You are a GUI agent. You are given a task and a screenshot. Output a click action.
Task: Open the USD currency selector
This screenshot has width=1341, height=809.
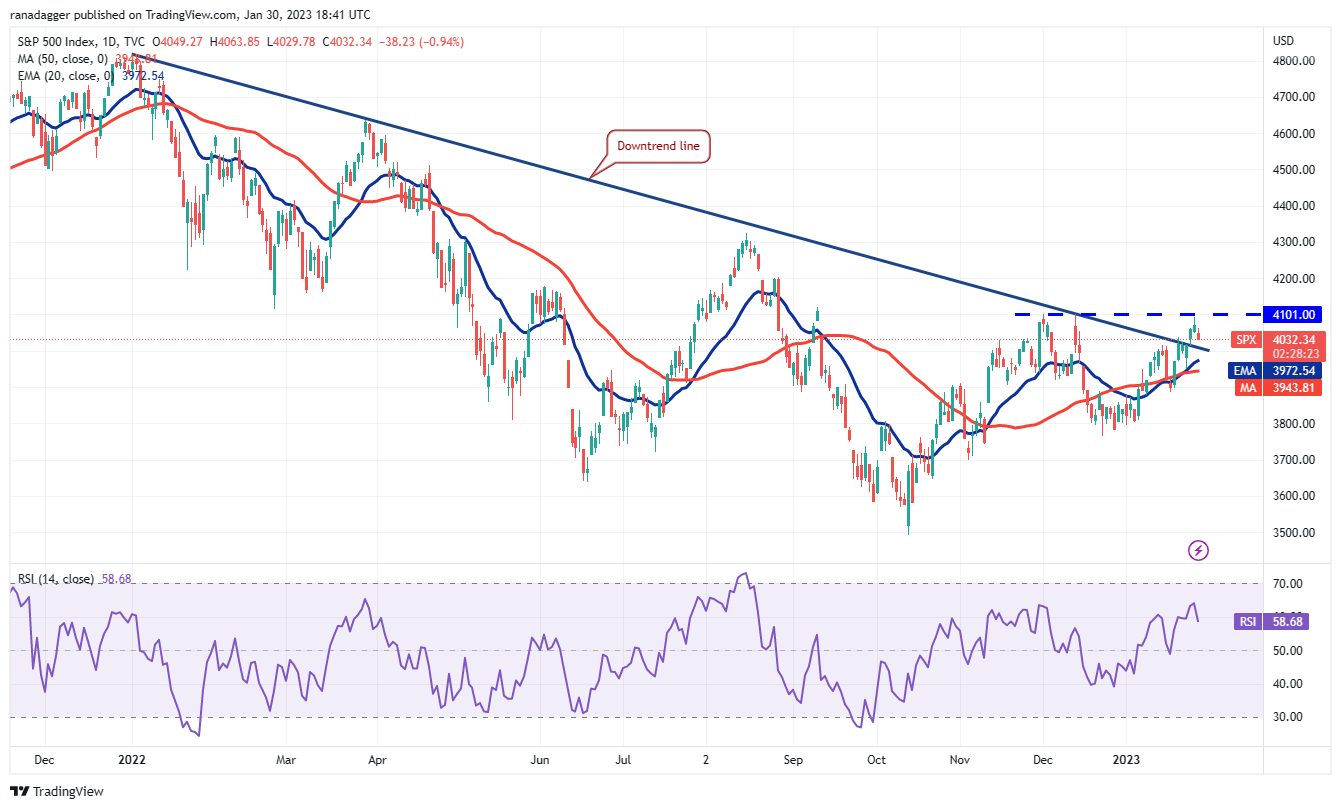tap(1283, 41)
